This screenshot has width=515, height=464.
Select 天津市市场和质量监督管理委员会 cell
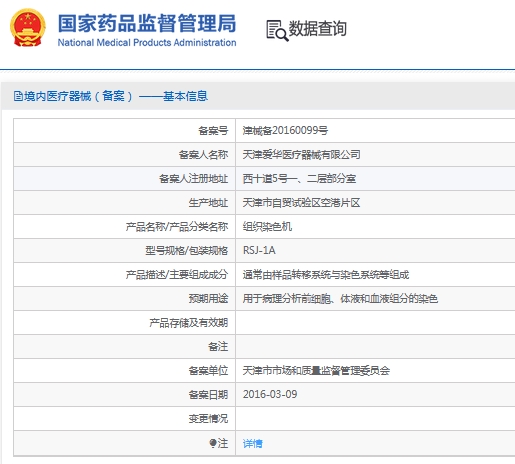click(316, 370)
